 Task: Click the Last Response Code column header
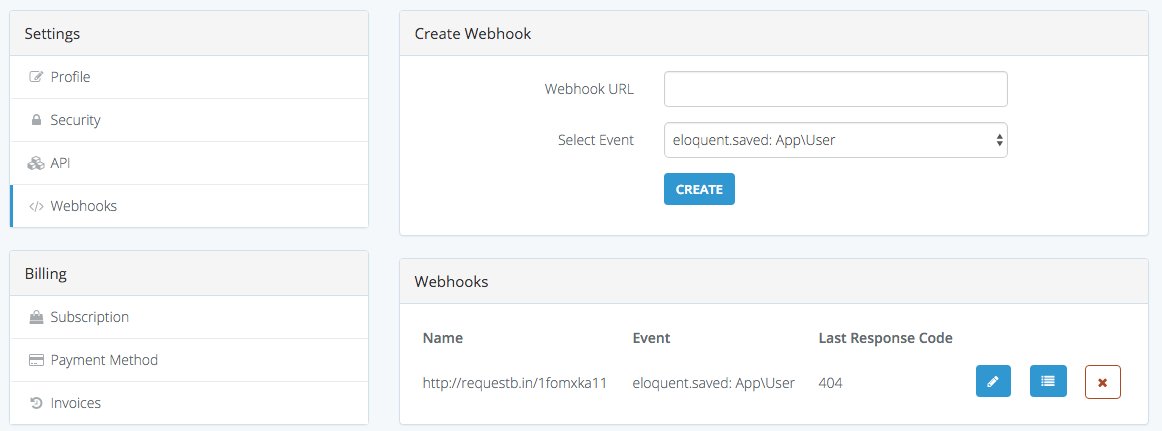[886, 338]
